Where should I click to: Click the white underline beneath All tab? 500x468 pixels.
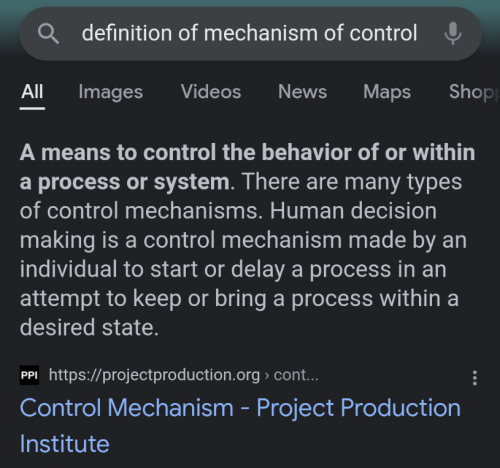32,108
